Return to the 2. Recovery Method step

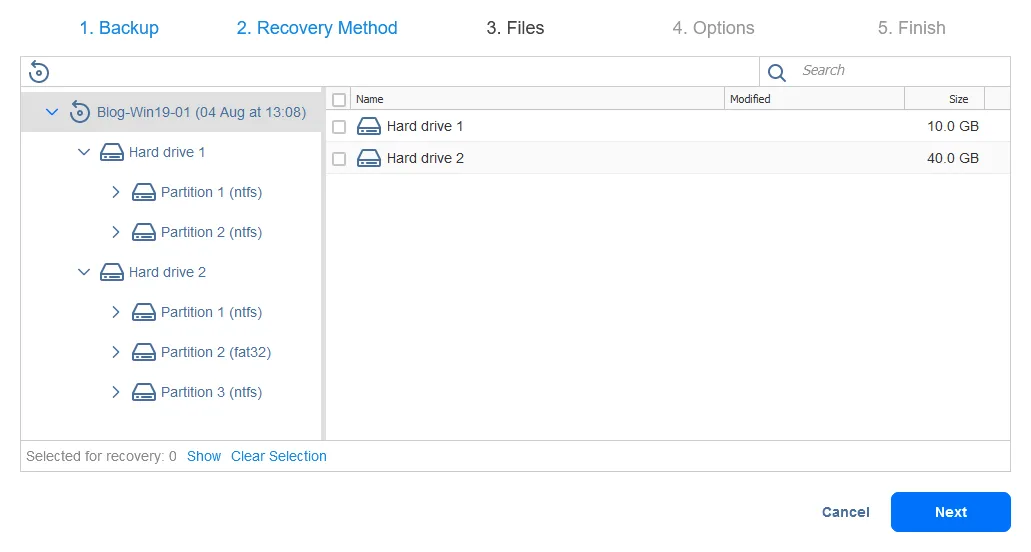[x=316, y=28]
